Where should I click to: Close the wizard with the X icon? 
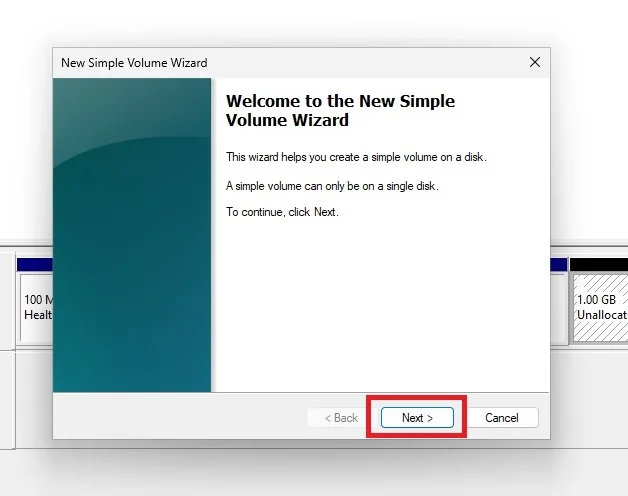(535, 62)
